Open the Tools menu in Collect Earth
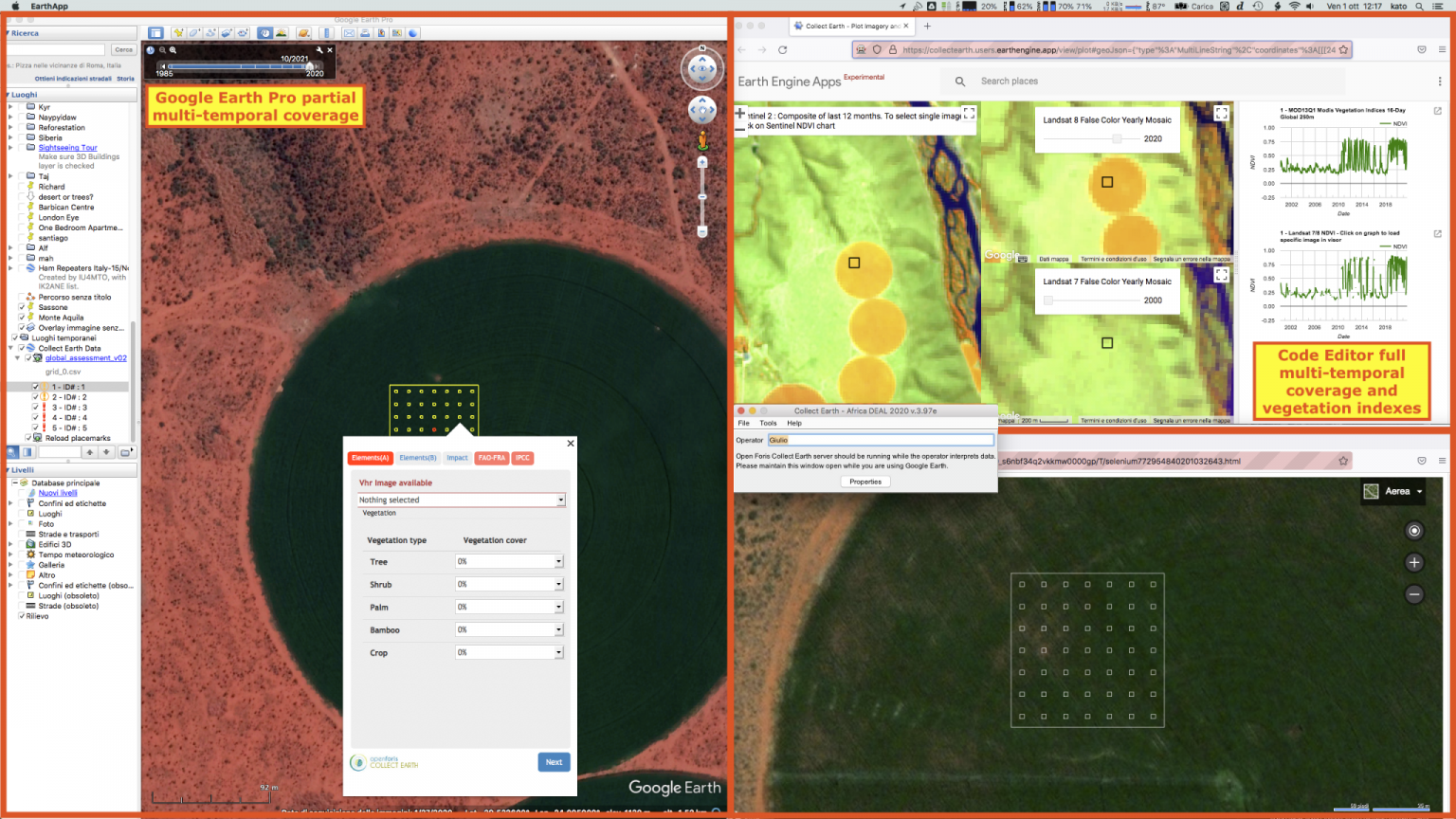The height and width of the screenshot is (819, 1456). pyautogui.click(x=768, y=423)
